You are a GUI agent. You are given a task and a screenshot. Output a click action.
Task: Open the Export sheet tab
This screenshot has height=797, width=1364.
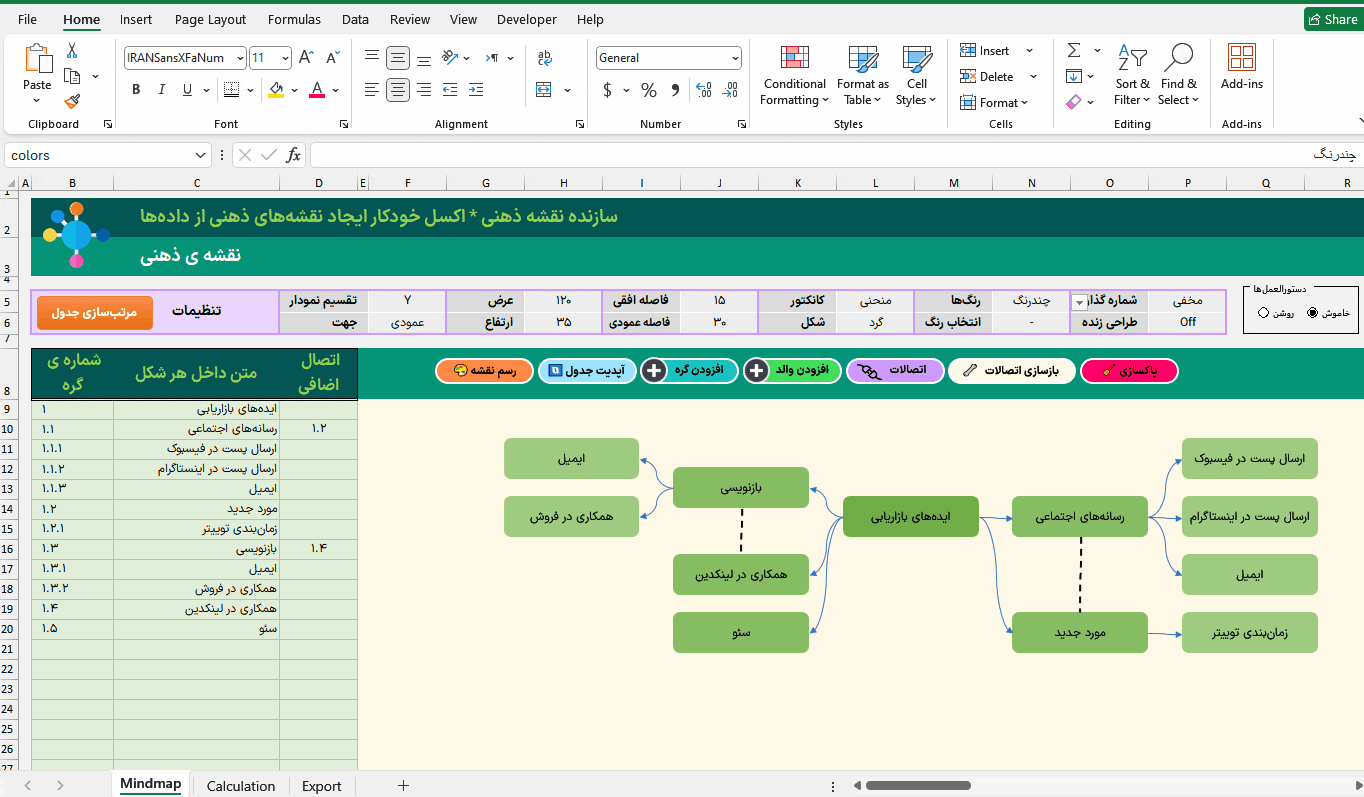(322, 786)
